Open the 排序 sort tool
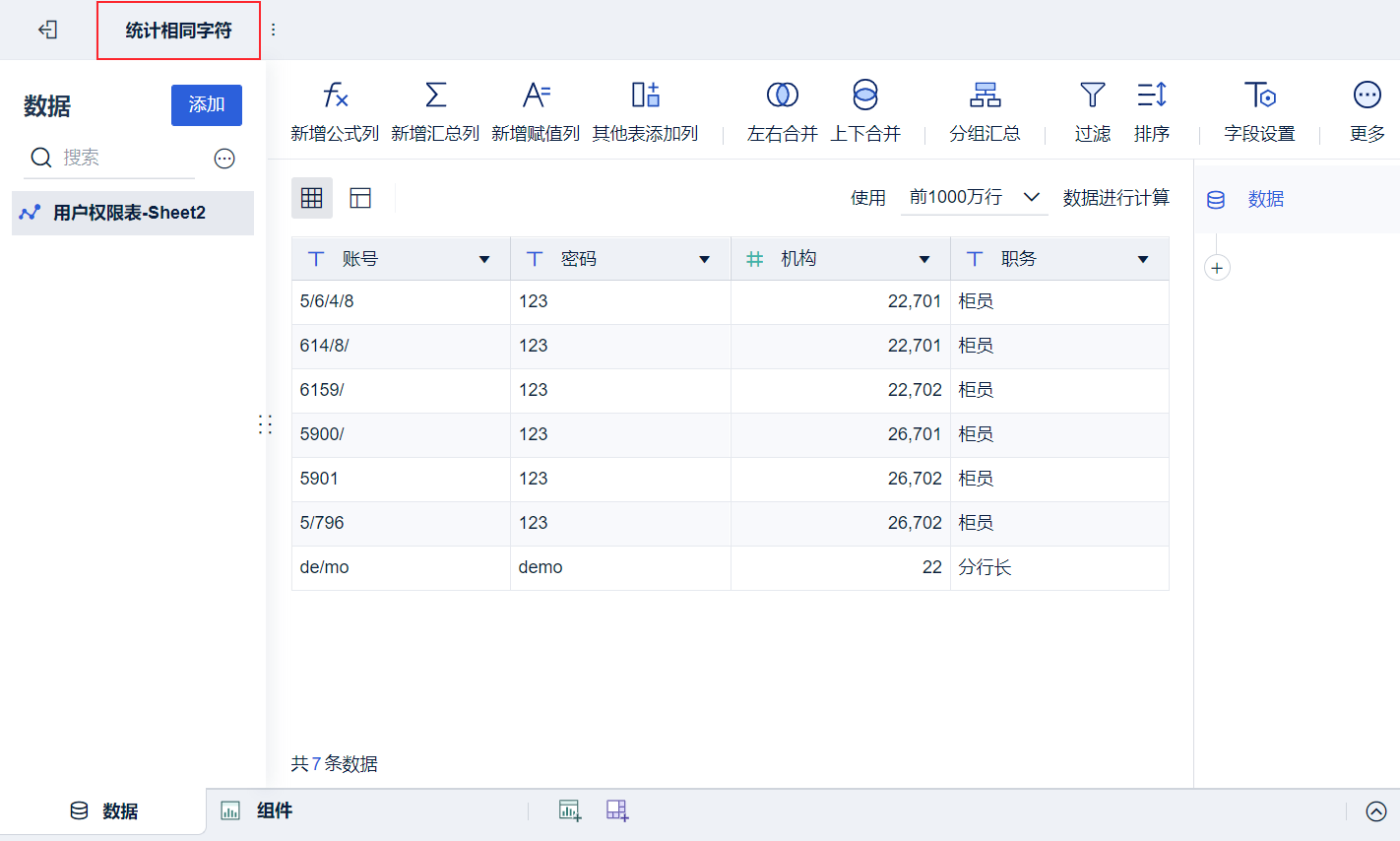The height and width of the screenshot is (841, 1400). point(1152,111)
